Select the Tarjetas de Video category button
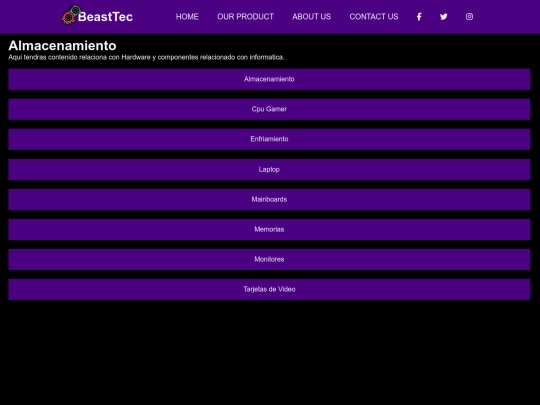 pyautogui.click(x=269, y=289)
